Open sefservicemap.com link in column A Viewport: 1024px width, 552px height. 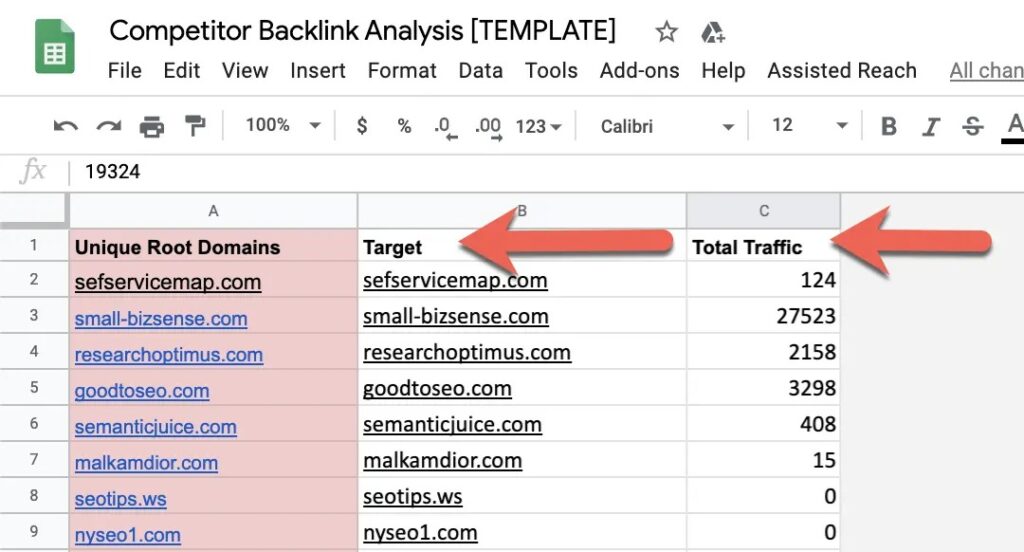pyautogui.click(x=168, y=282)
